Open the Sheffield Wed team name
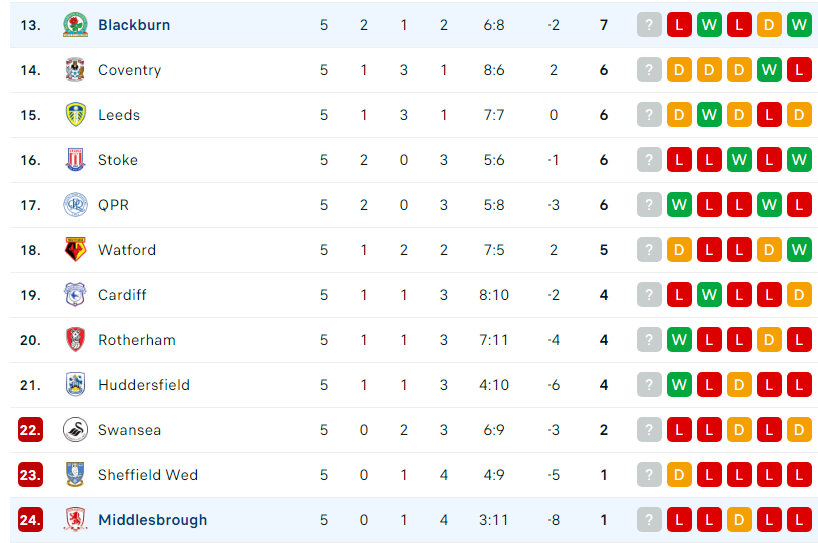Image resolution: width=818 pixels, height=543 pixels. point(148,475)
